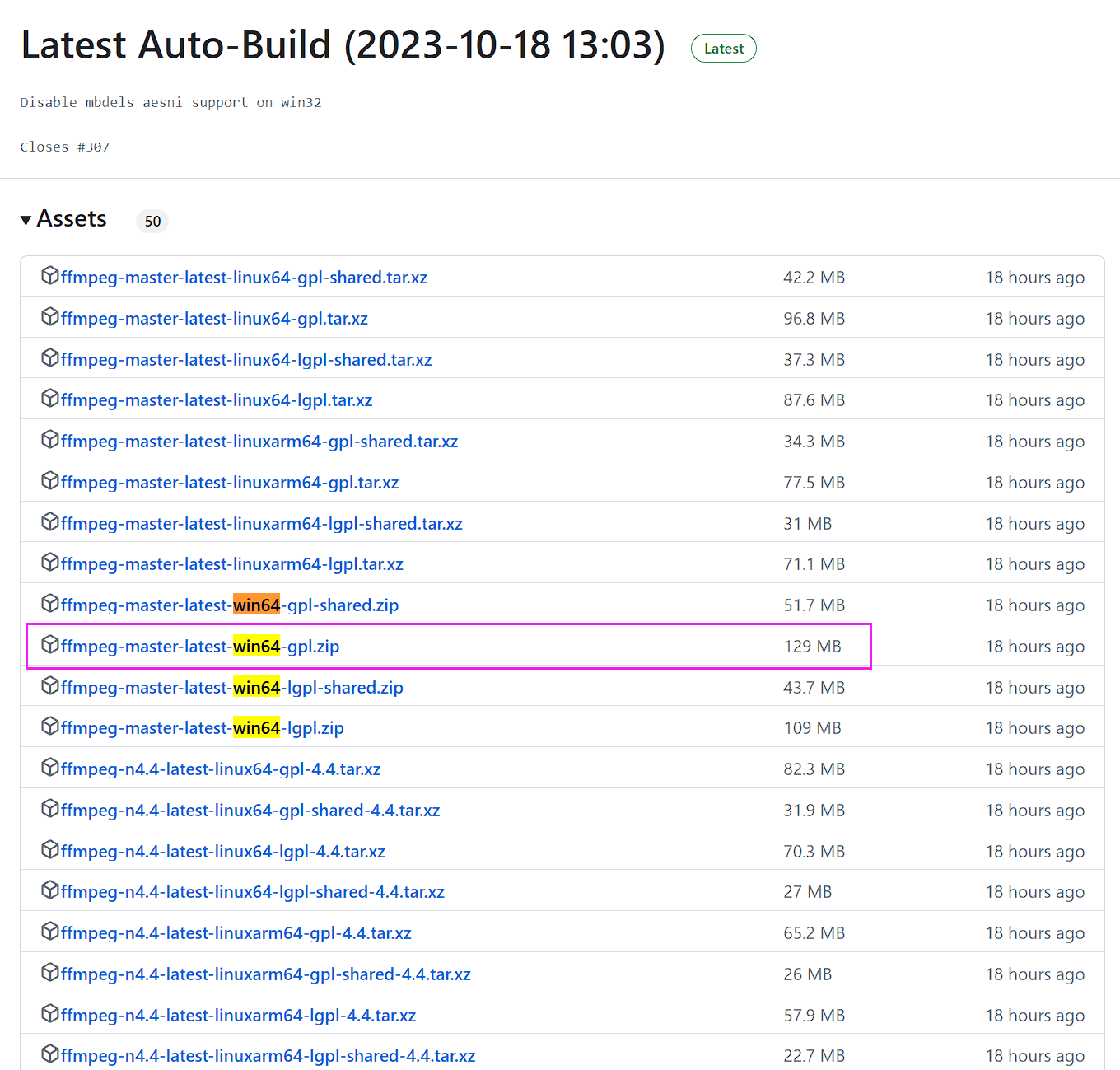The height and width of the screenshot is (1070, 1120).
Task: Click 'Closes #307' commit note text
Action: tap(65, 147)
